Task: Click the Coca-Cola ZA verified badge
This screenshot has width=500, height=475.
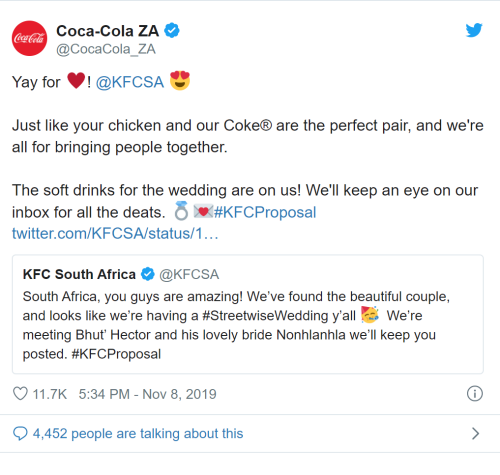Action: [x=172, y=31]
